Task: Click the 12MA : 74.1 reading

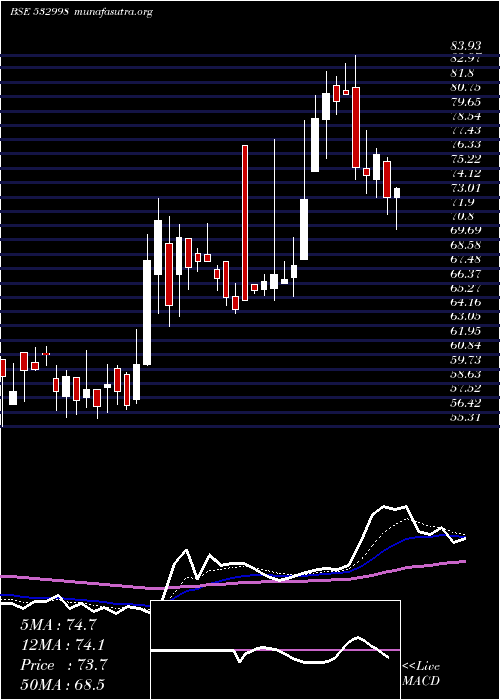Action: (x=64, y=645)
